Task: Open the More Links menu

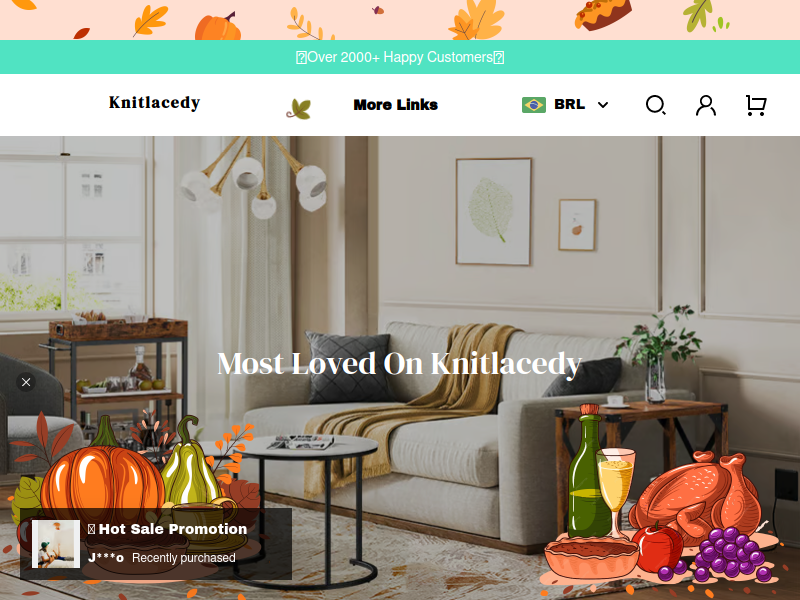Action: coord(395,105)
